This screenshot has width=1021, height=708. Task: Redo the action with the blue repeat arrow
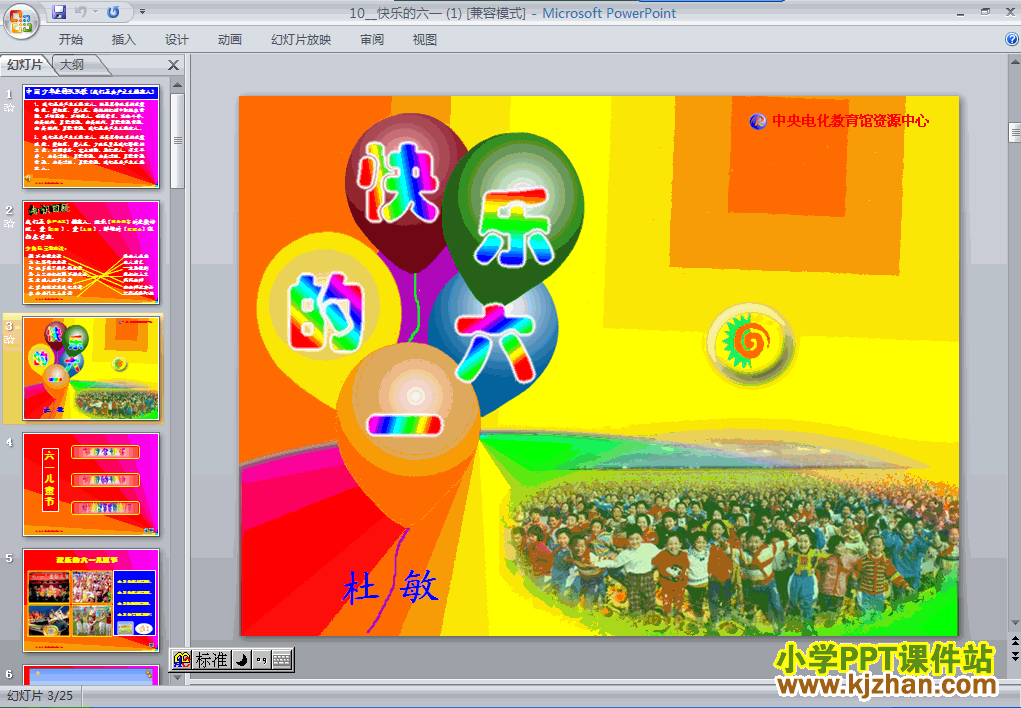[x=113, y=12]
